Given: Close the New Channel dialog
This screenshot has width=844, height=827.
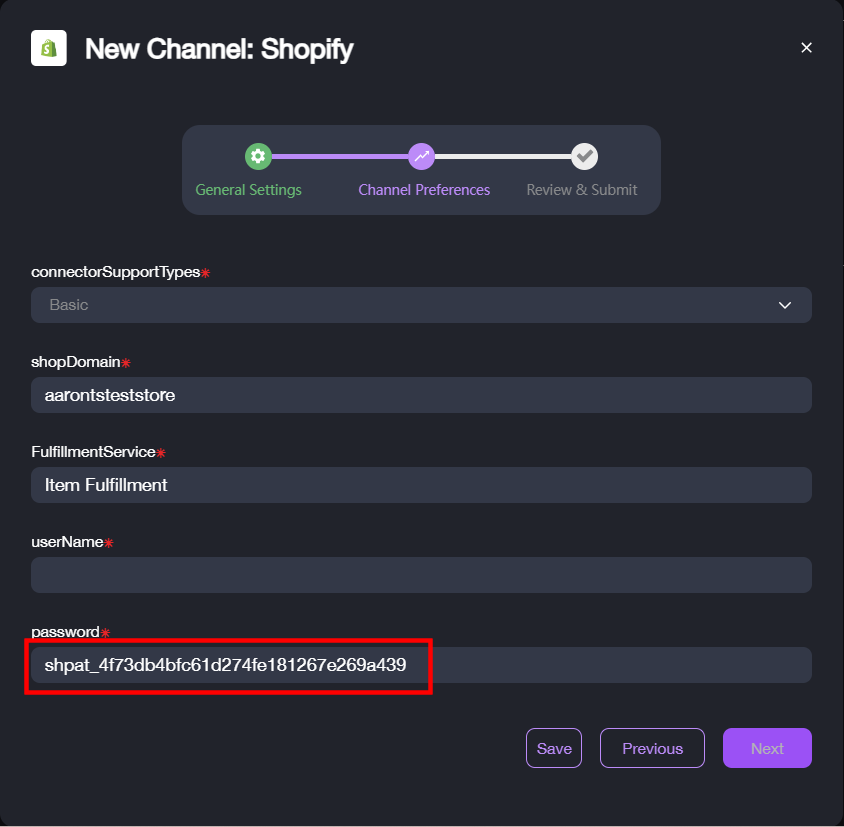Looking at the screenshot, I should (806, 48).
